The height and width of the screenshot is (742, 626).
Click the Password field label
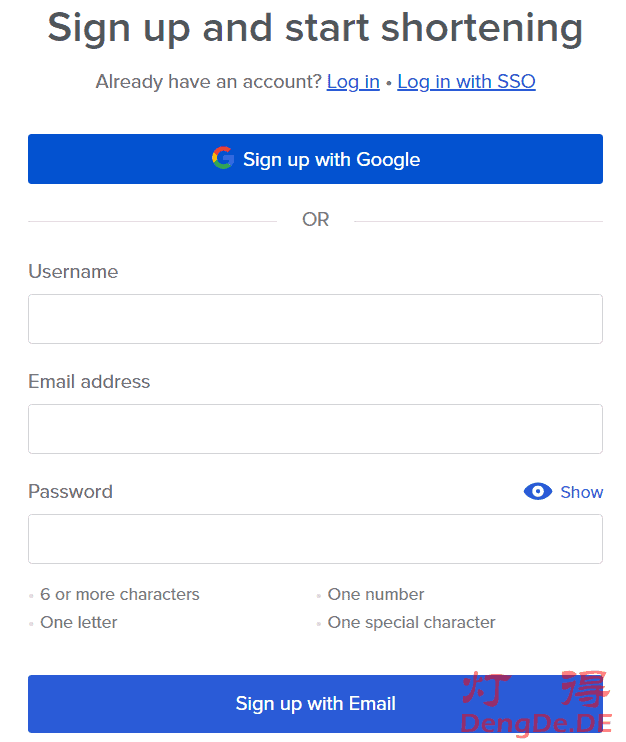pos(70,492)
